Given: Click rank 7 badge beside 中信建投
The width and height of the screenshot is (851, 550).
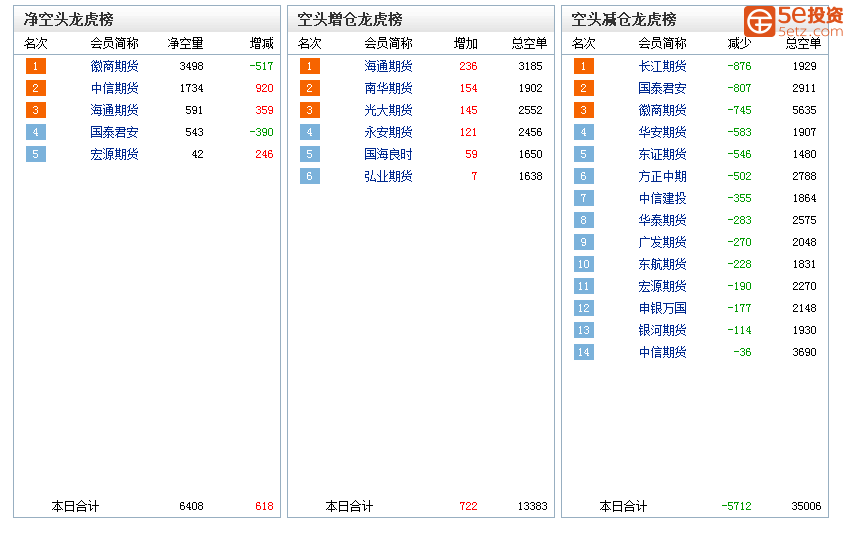Looking at the screenshot, I should pos(584,198).
